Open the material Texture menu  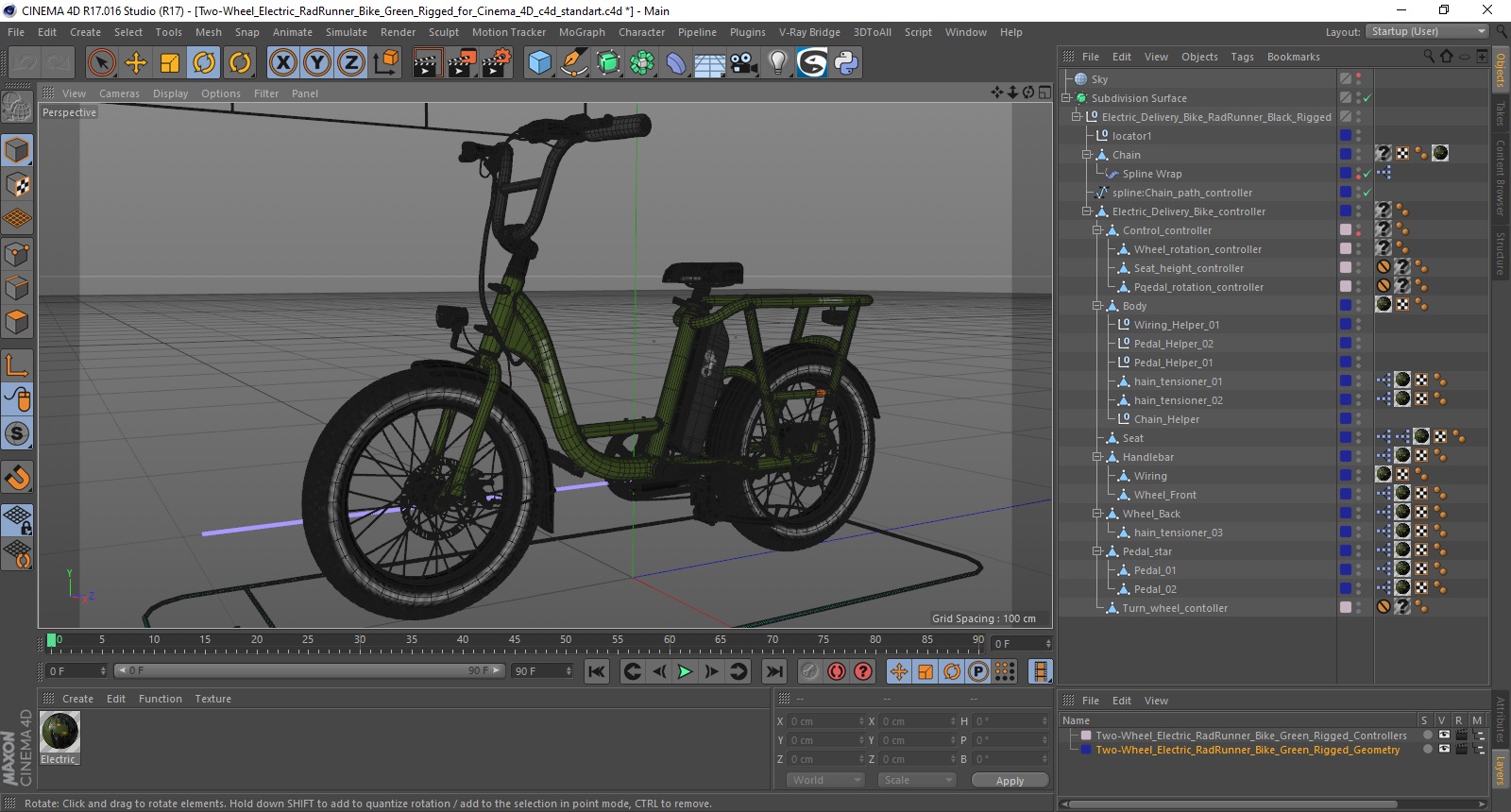tap(213, 699)
